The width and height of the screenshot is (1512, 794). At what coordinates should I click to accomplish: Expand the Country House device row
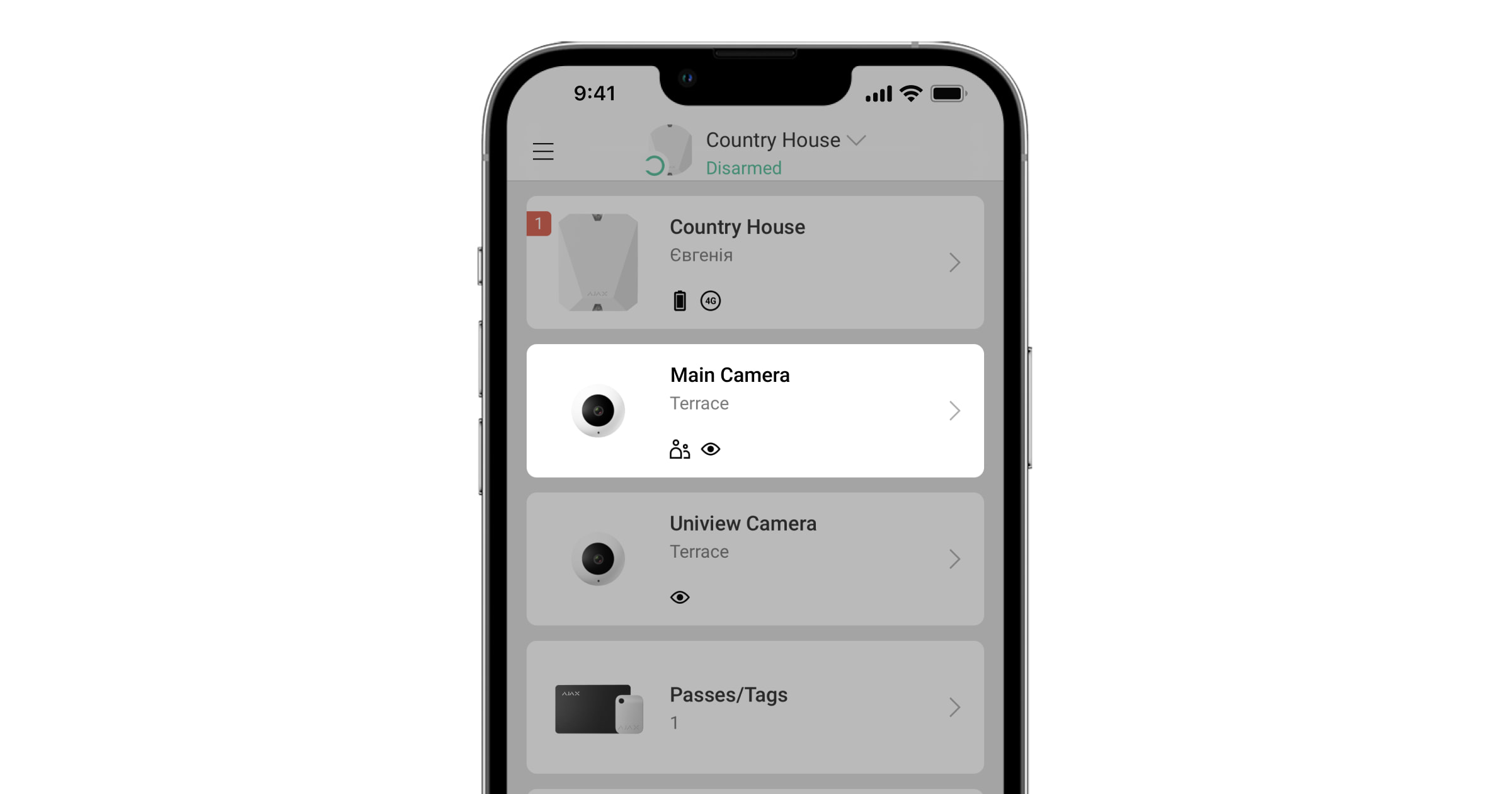click(x=956, y=263)
